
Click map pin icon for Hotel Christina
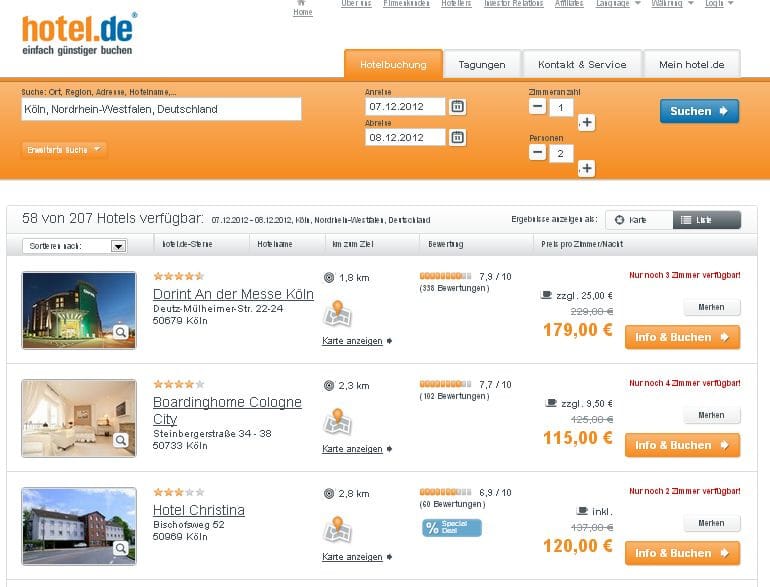(337, 530)
